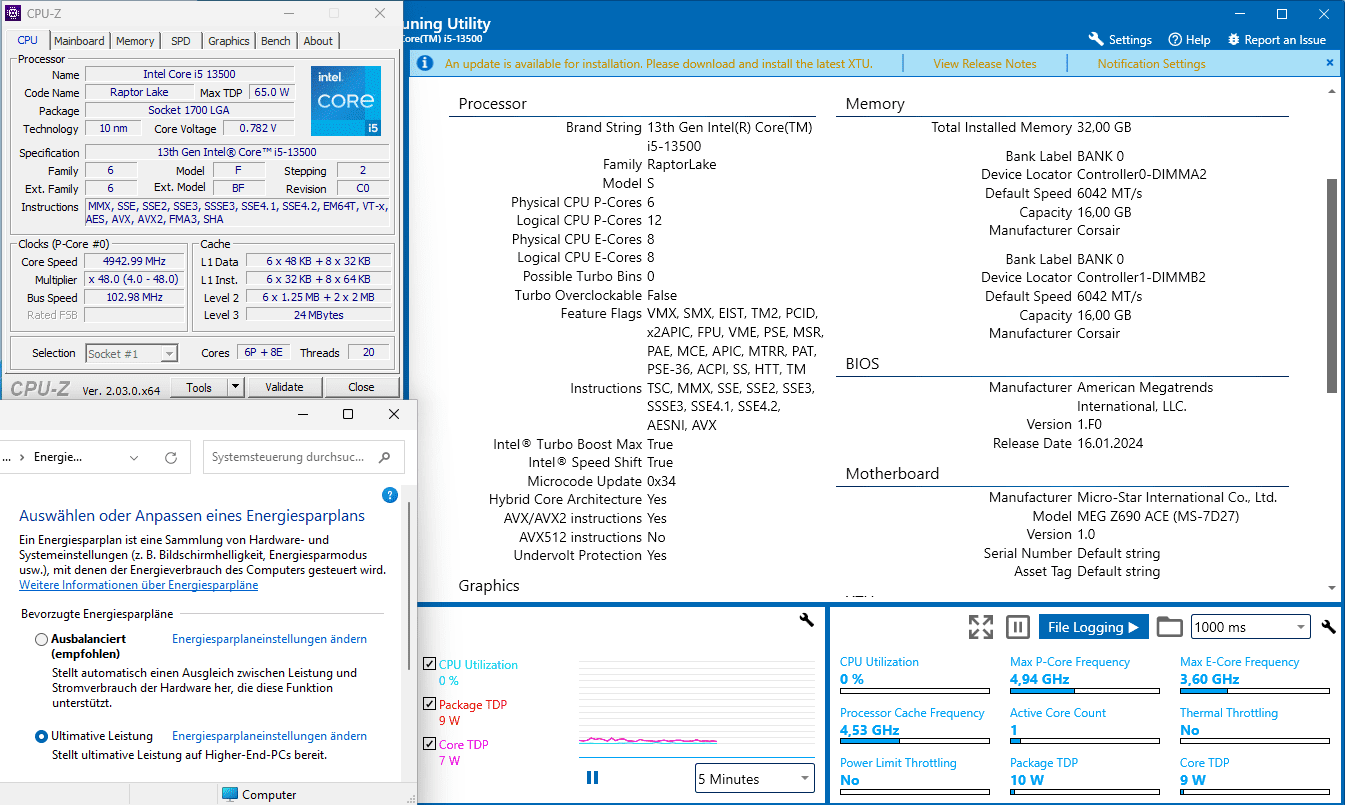The width and height of the screenshot is (1345, 805).
Task: Click scroll down arrow in XTU info pane
Action: [1331, 588]
